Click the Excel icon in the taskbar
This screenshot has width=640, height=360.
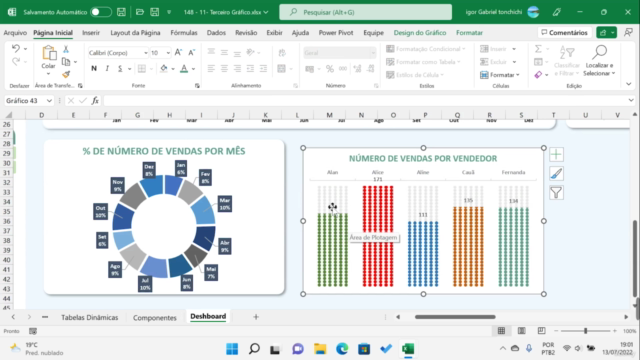[408, 349]
